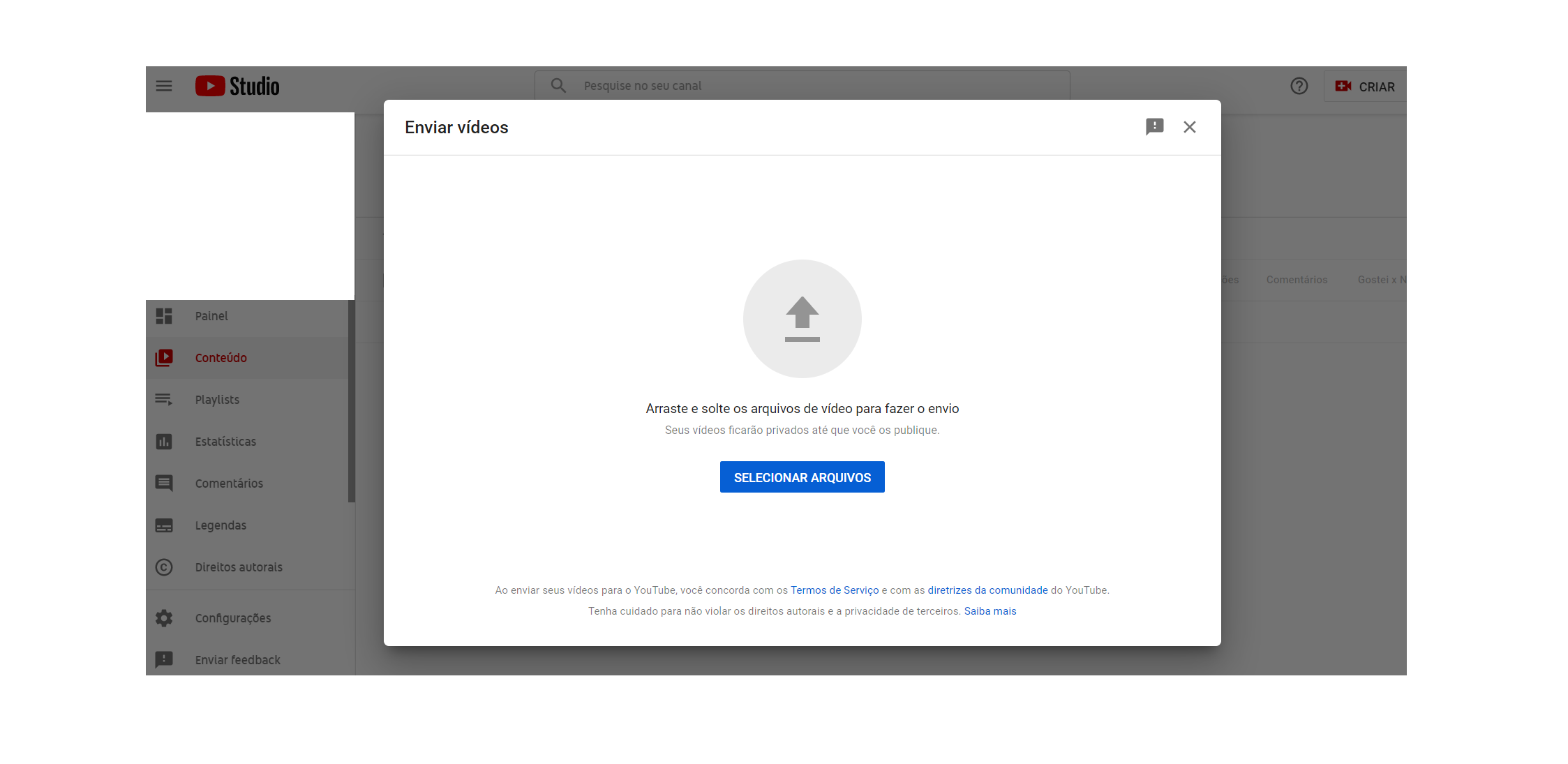Click the Estatísticas icon in sidebar
Image resolution: width=1568 pixels, height=764 pixels.
tap(165, 441)
